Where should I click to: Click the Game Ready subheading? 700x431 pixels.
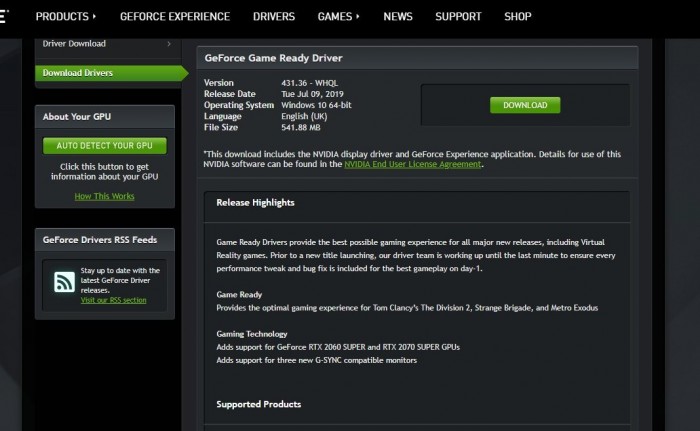tap(239, 295)
